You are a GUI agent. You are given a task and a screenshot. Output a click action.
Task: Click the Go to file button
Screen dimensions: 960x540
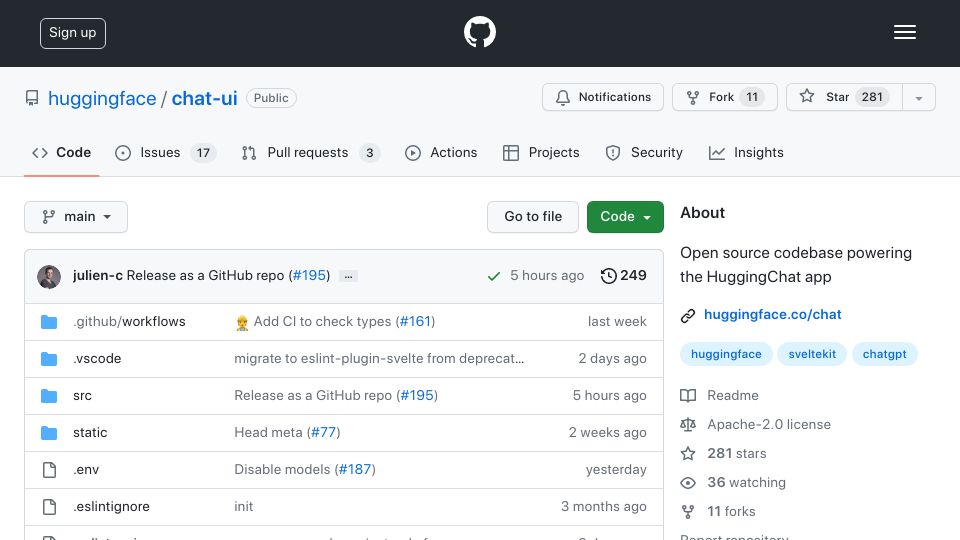(533, 217)
